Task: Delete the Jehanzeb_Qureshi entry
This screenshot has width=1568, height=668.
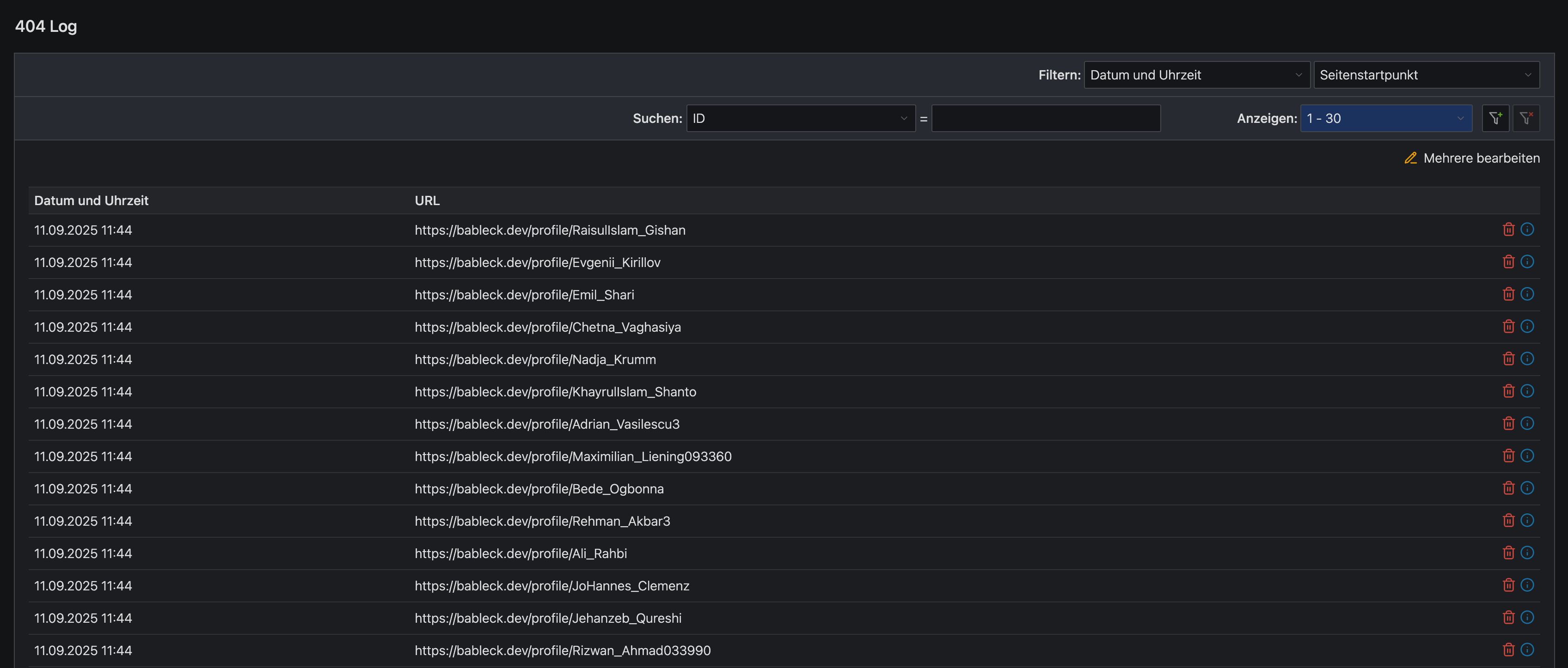Action: [1508, 617]
